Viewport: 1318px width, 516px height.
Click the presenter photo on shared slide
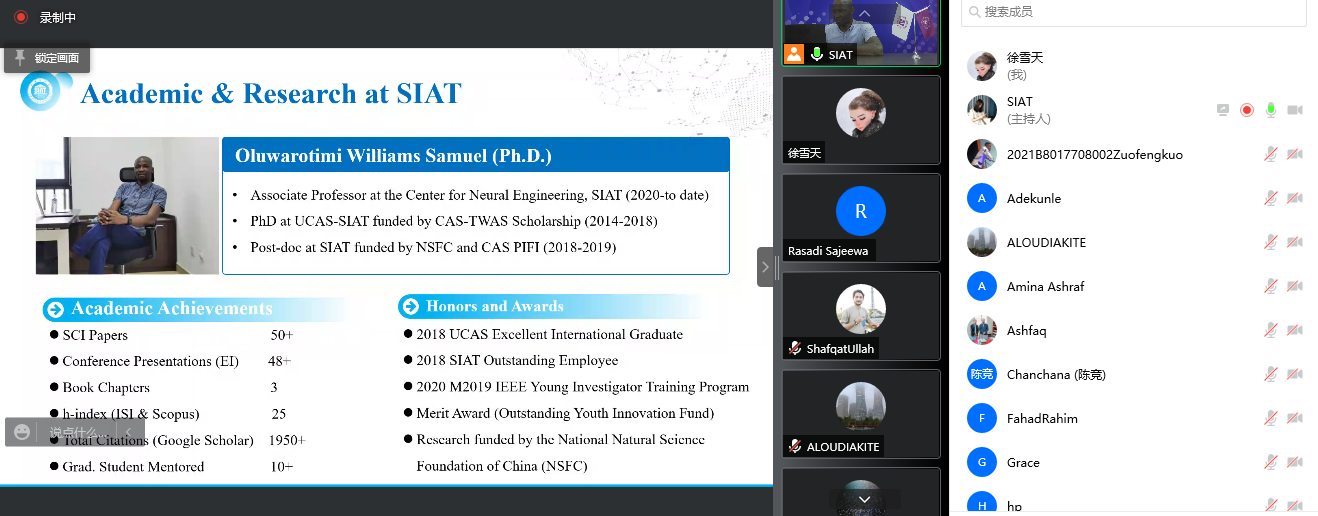tap(127, 206)
